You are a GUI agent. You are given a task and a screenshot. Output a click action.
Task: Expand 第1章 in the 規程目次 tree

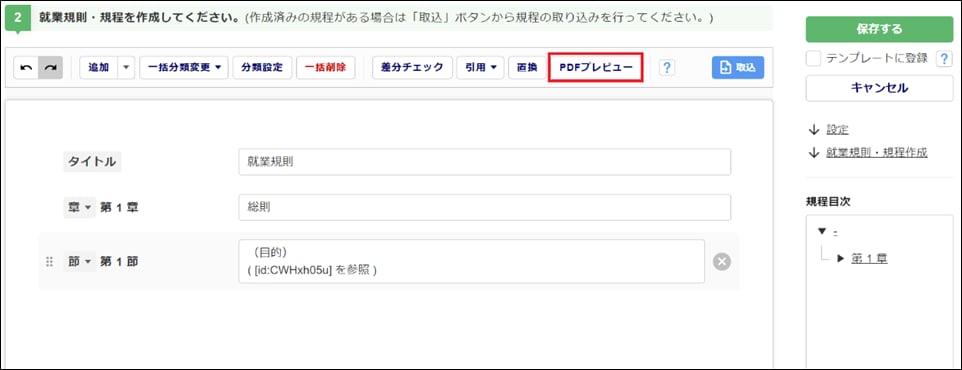tap(841, 259)
